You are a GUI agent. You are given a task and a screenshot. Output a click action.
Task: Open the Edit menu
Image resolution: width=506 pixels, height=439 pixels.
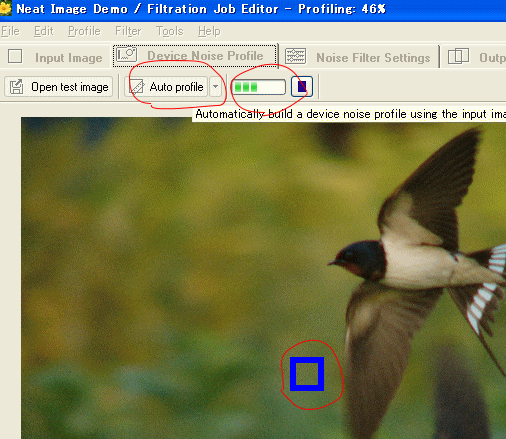pos(43,31)
